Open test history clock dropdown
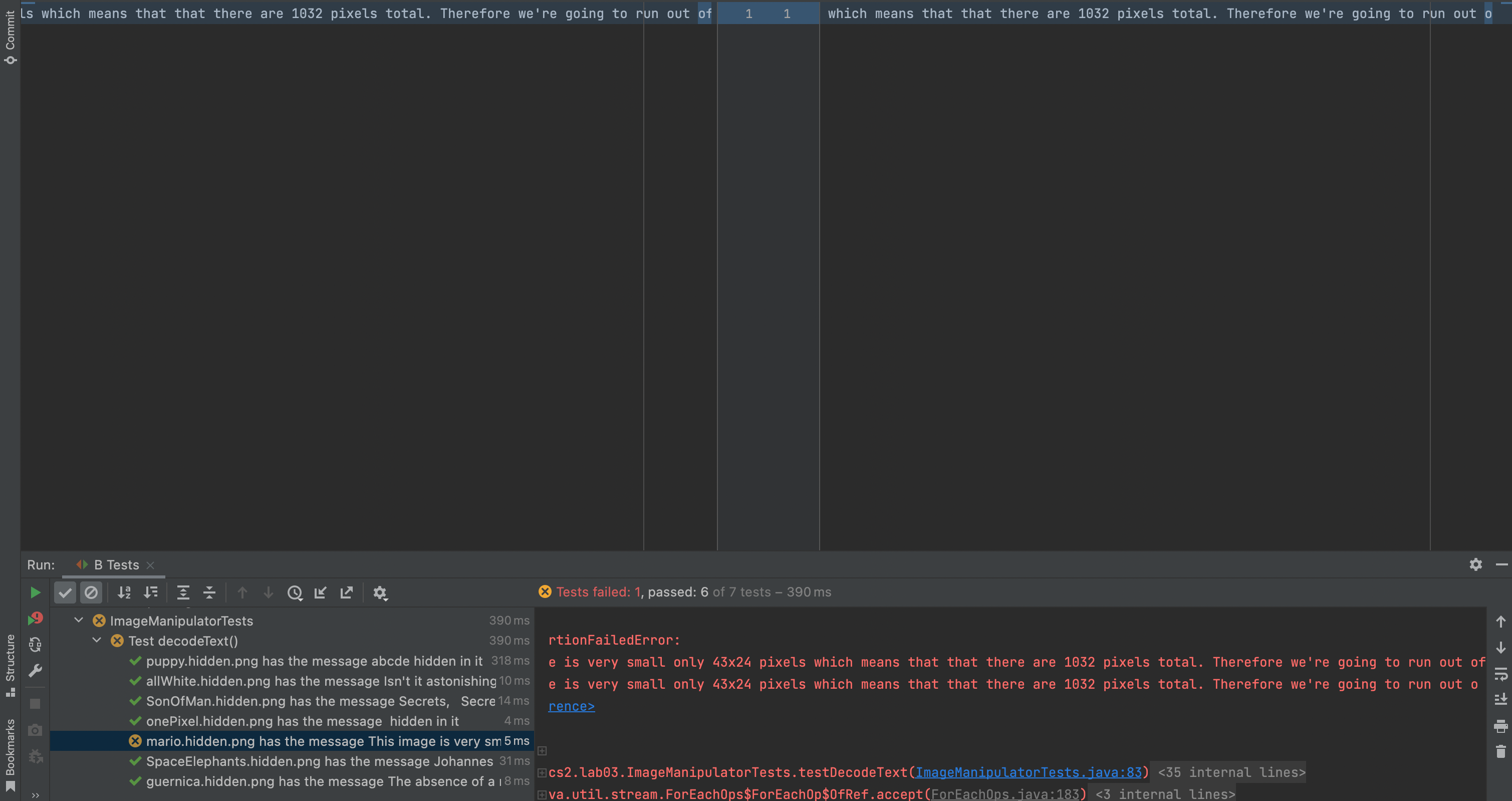The height and width of the screenshot is (801, 1512). coord(295,592)
